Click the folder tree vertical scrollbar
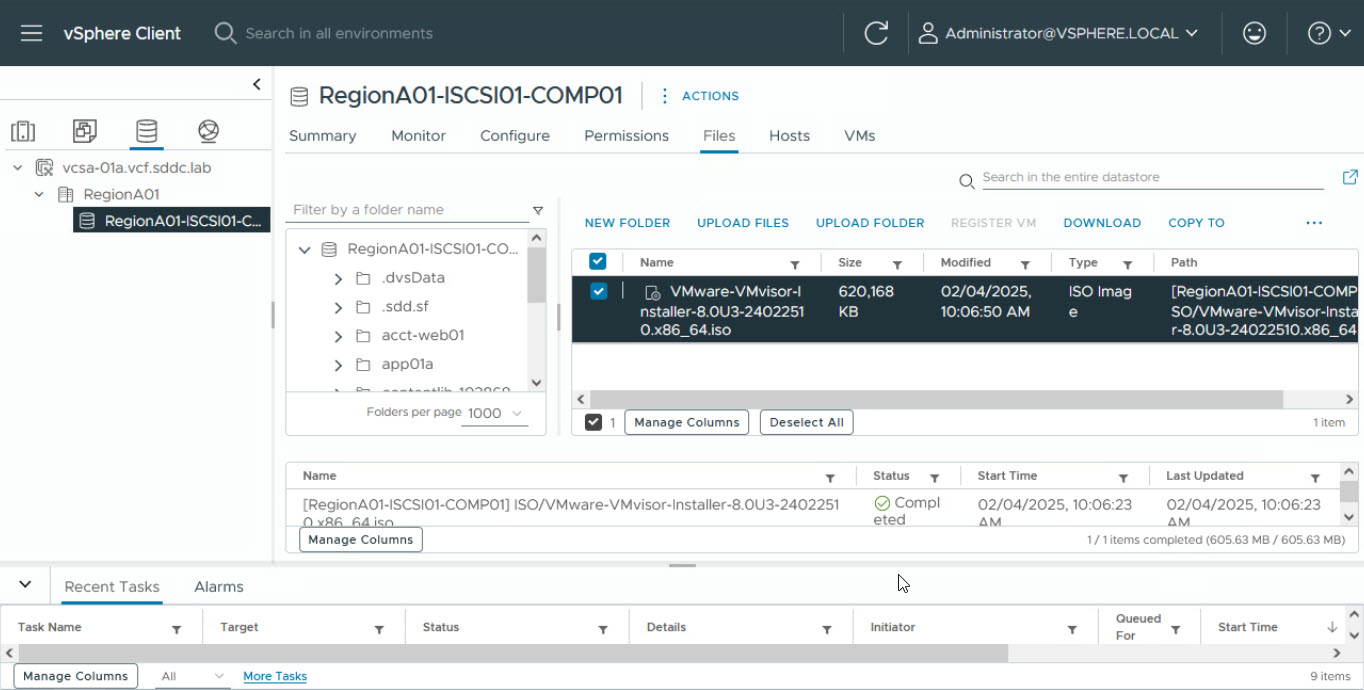Image resolution: width=1364 pixels, height=690 pixels. (537, 274)
